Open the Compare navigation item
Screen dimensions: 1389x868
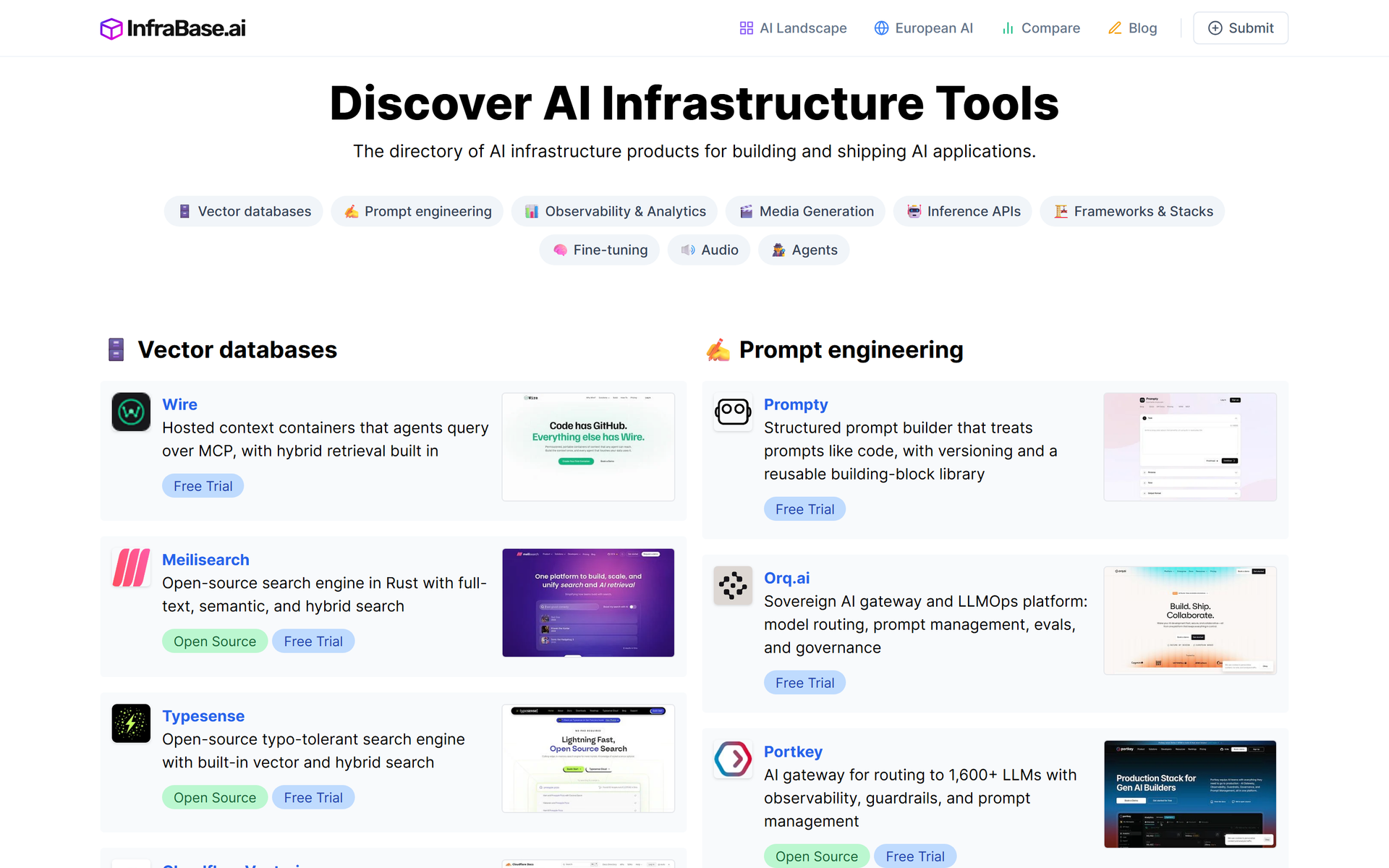1040,28
